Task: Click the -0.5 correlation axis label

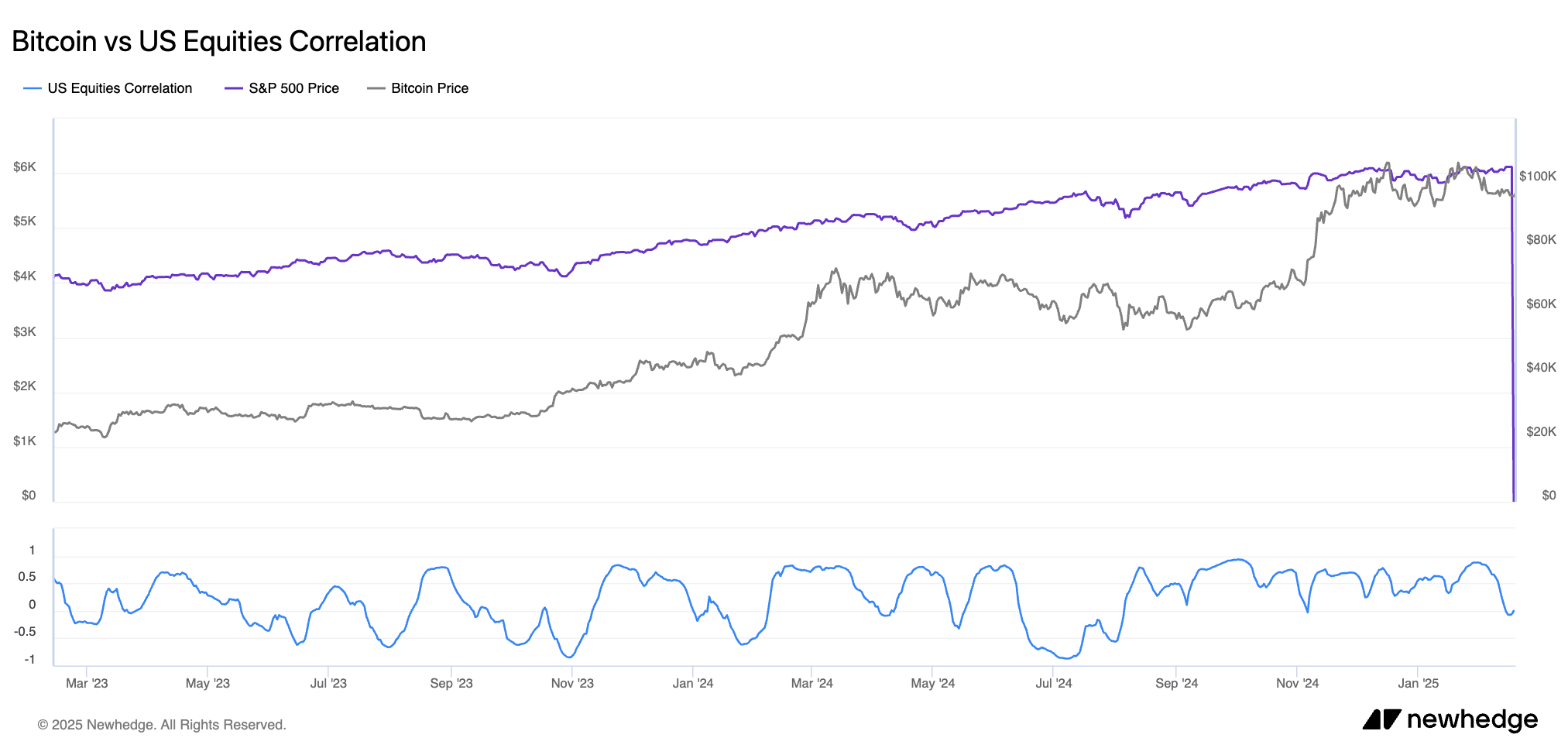Action: pos(25,632)
